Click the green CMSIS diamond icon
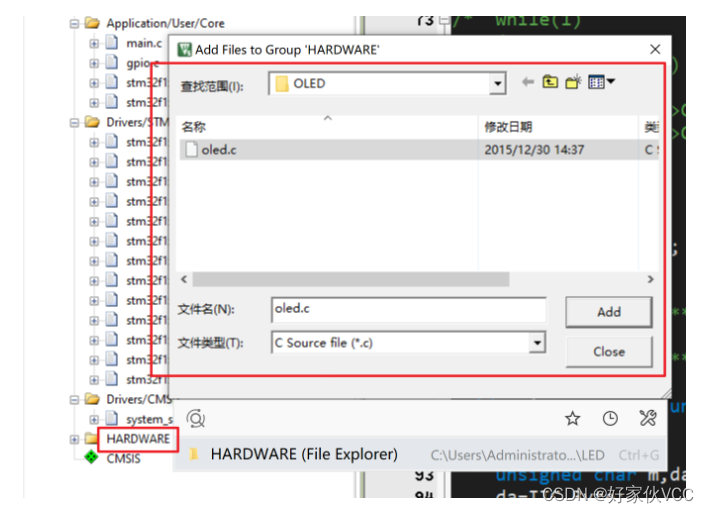 [91, 457]
